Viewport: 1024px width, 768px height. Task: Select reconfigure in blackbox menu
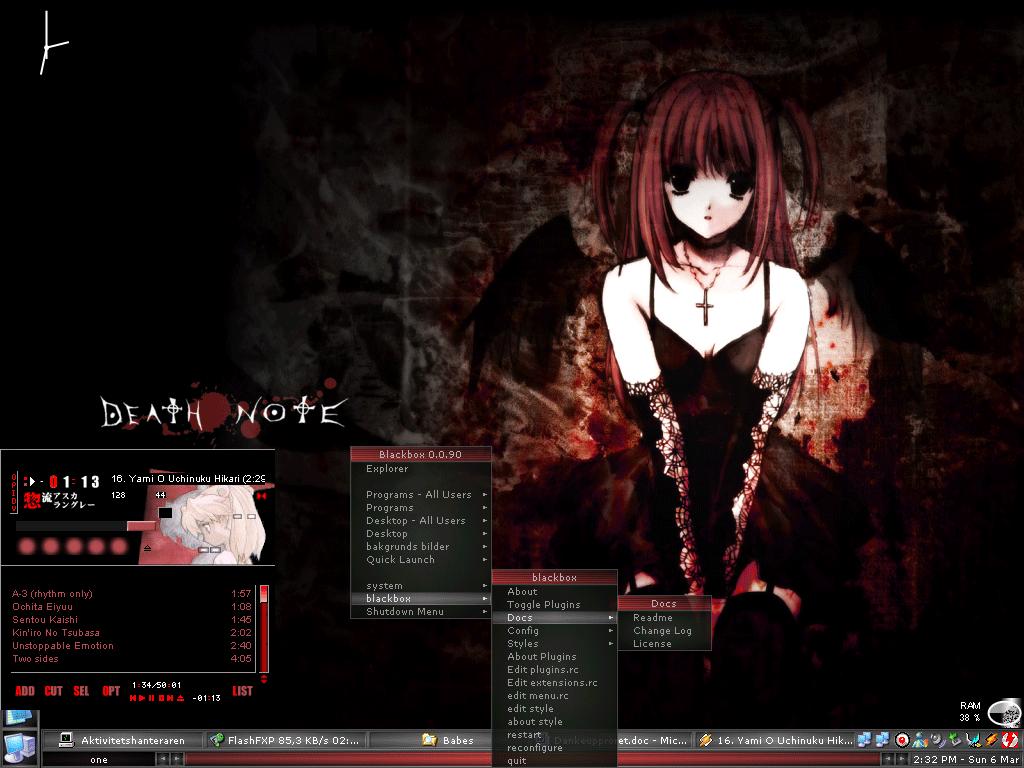554,748
